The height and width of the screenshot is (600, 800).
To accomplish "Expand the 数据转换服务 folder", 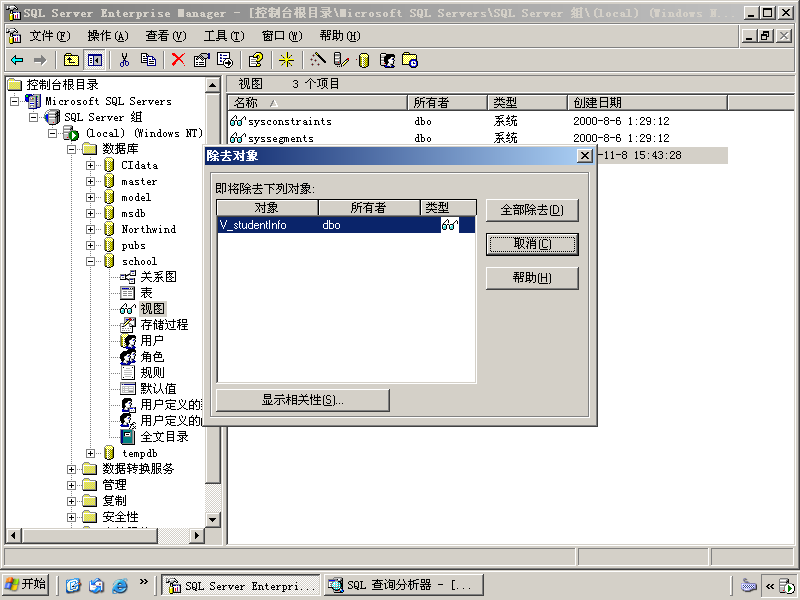I will click(71, 469).
